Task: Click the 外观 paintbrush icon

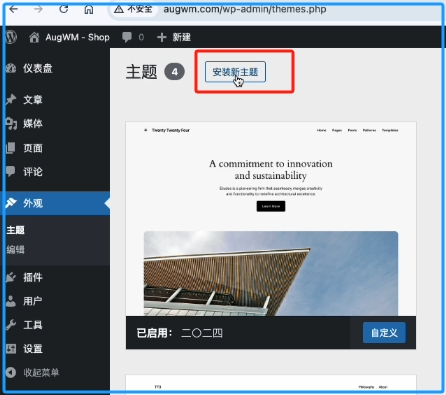Action: click(11, 203)
